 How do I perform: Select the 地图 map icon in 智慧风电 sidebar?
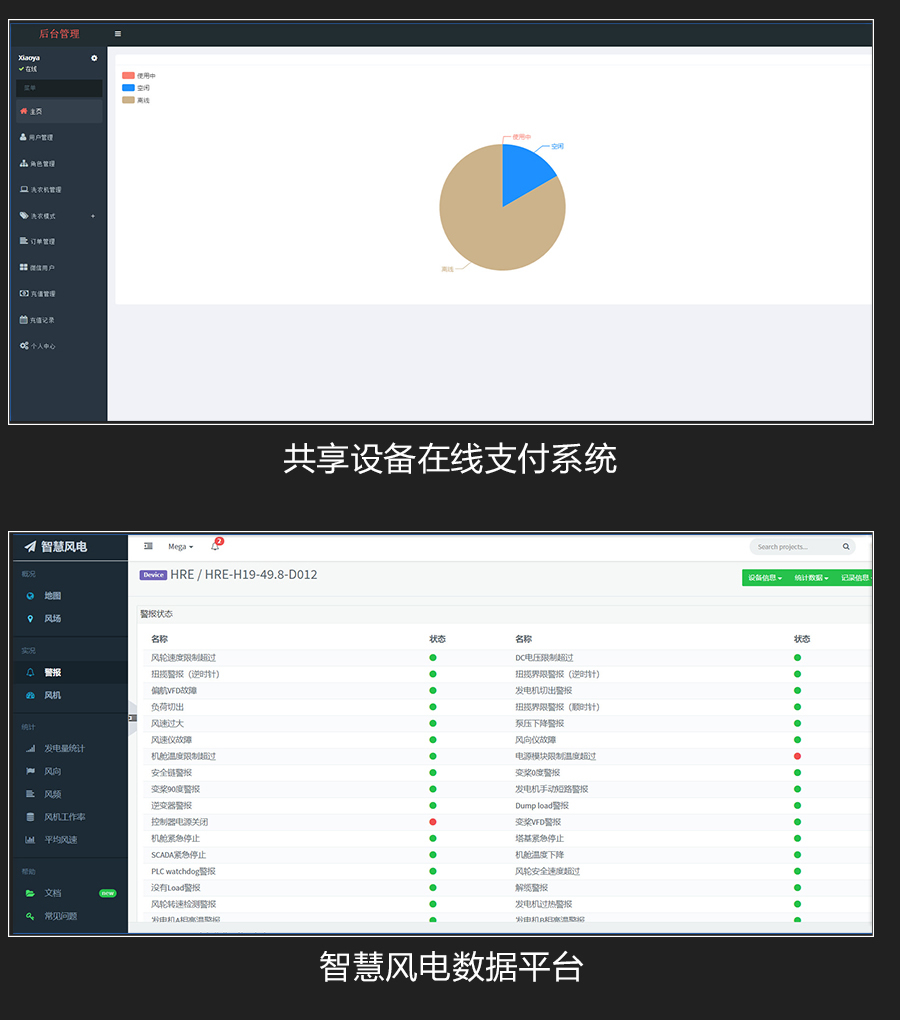(x=28, y=595)
